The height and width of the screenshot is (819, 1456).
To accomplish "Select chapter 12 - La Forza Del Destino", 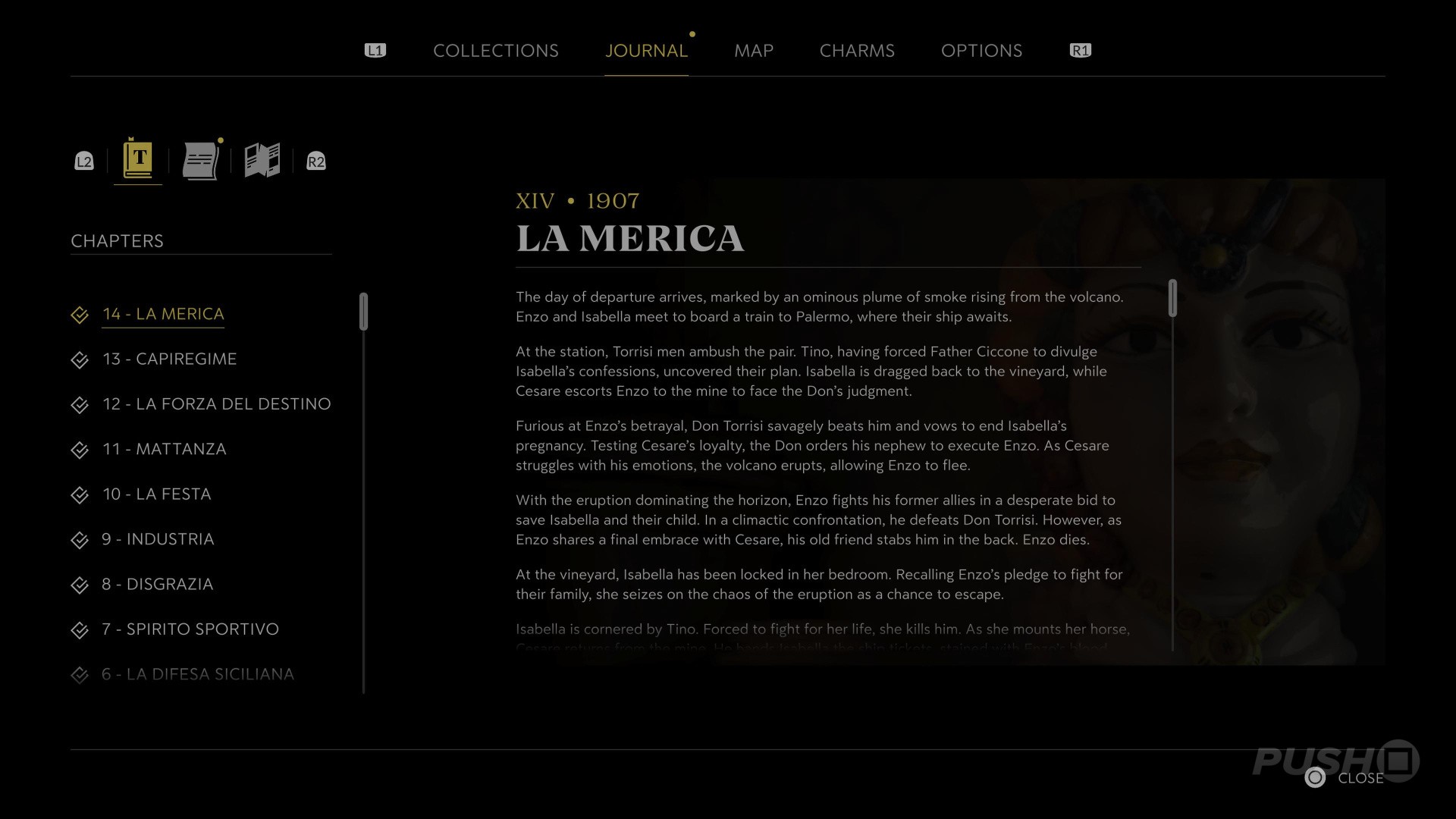I will [216, 404].
